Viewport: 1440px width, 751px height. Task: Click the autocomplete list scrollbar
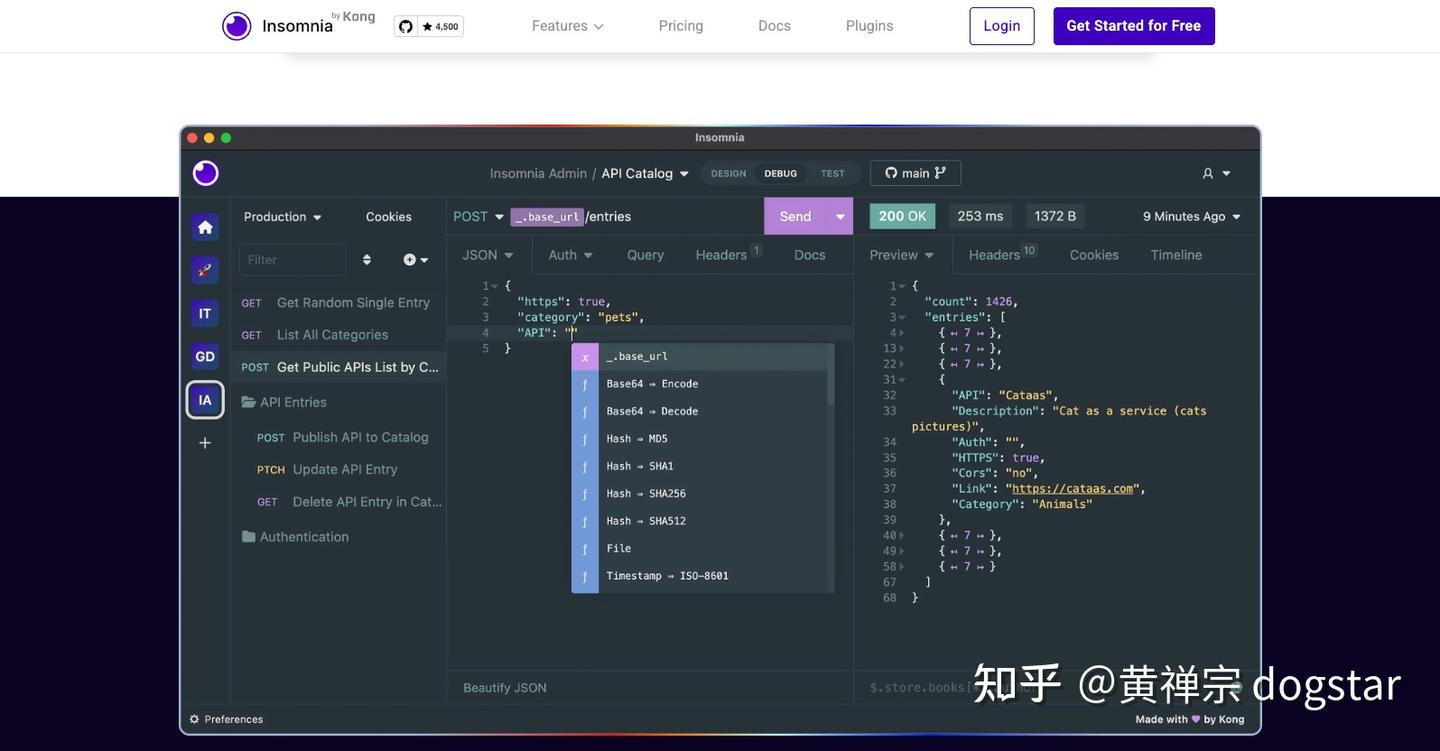tap(830, 375)
